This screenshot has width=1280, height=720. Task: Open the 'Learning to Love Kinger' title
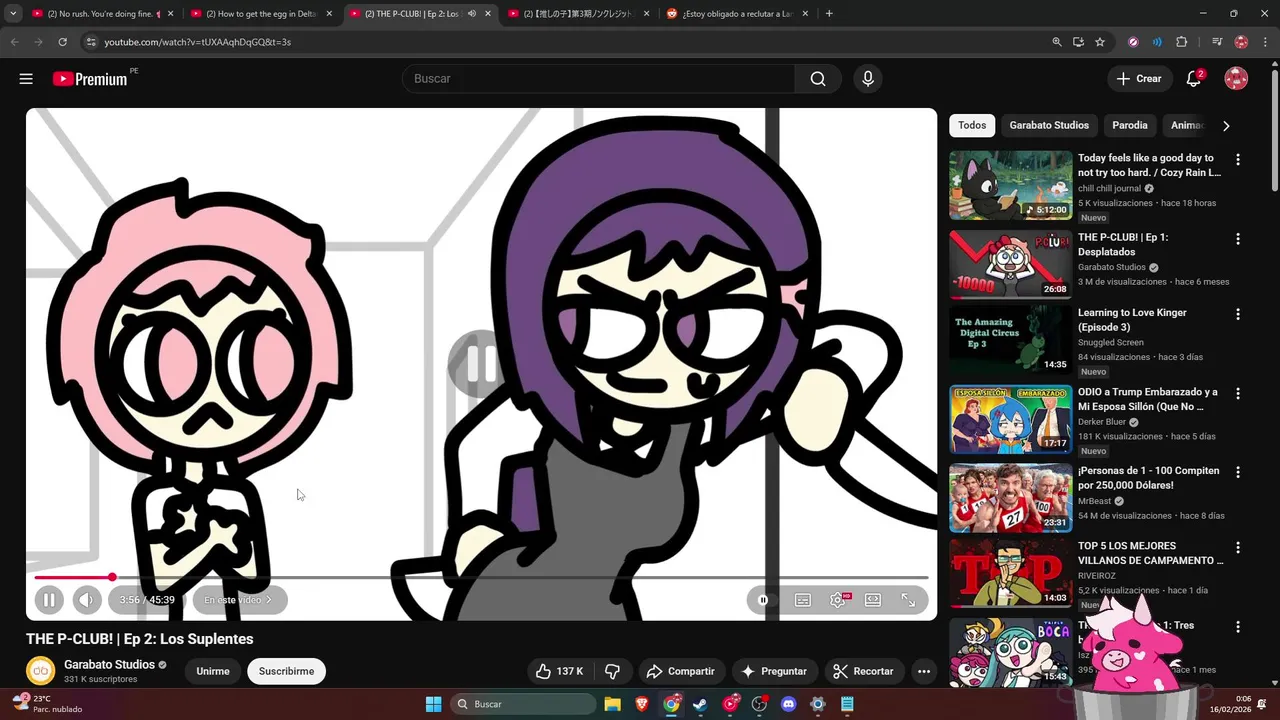tap(1132, 320)
